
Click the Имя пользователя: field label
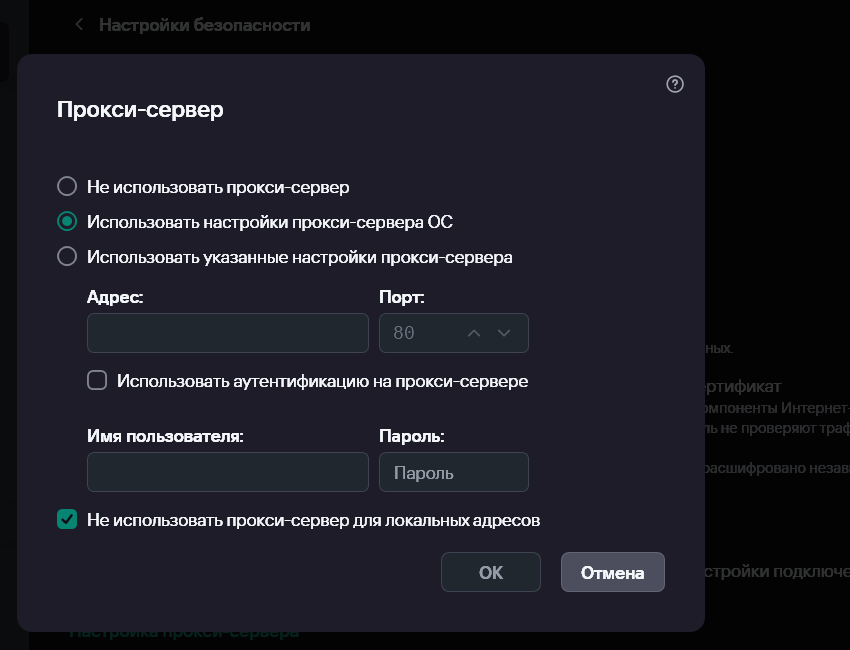pyautogui.click(x=166, y=436)
